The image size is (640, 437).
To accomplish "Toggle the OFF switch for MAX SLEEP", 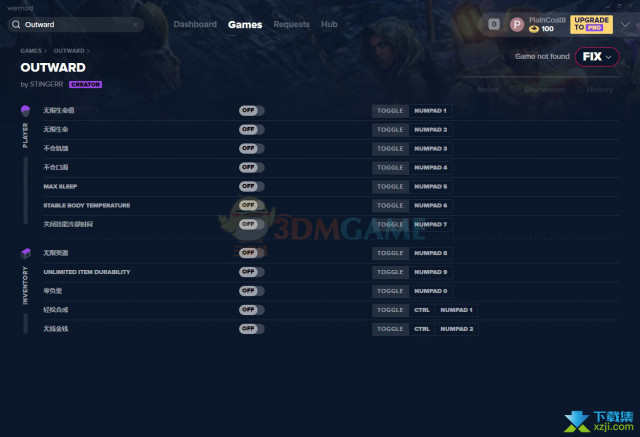I will tap(251, 186).
